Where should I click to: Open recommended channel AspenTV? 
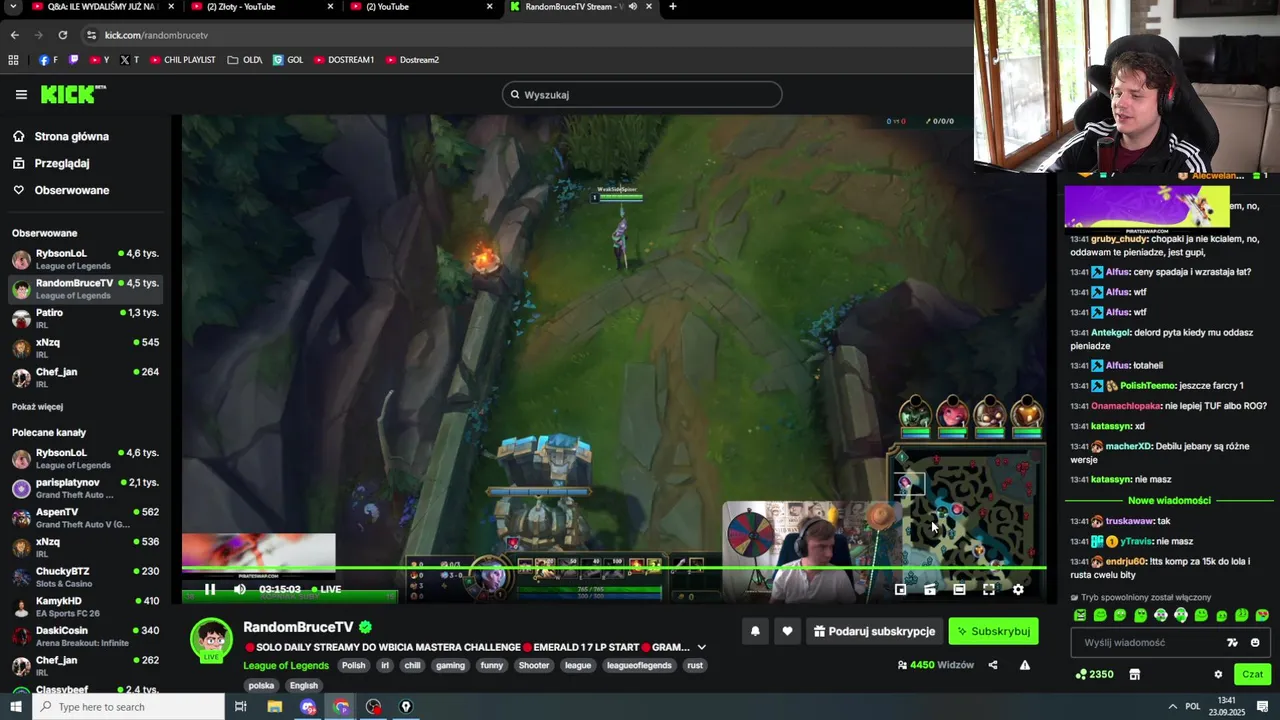85,518
